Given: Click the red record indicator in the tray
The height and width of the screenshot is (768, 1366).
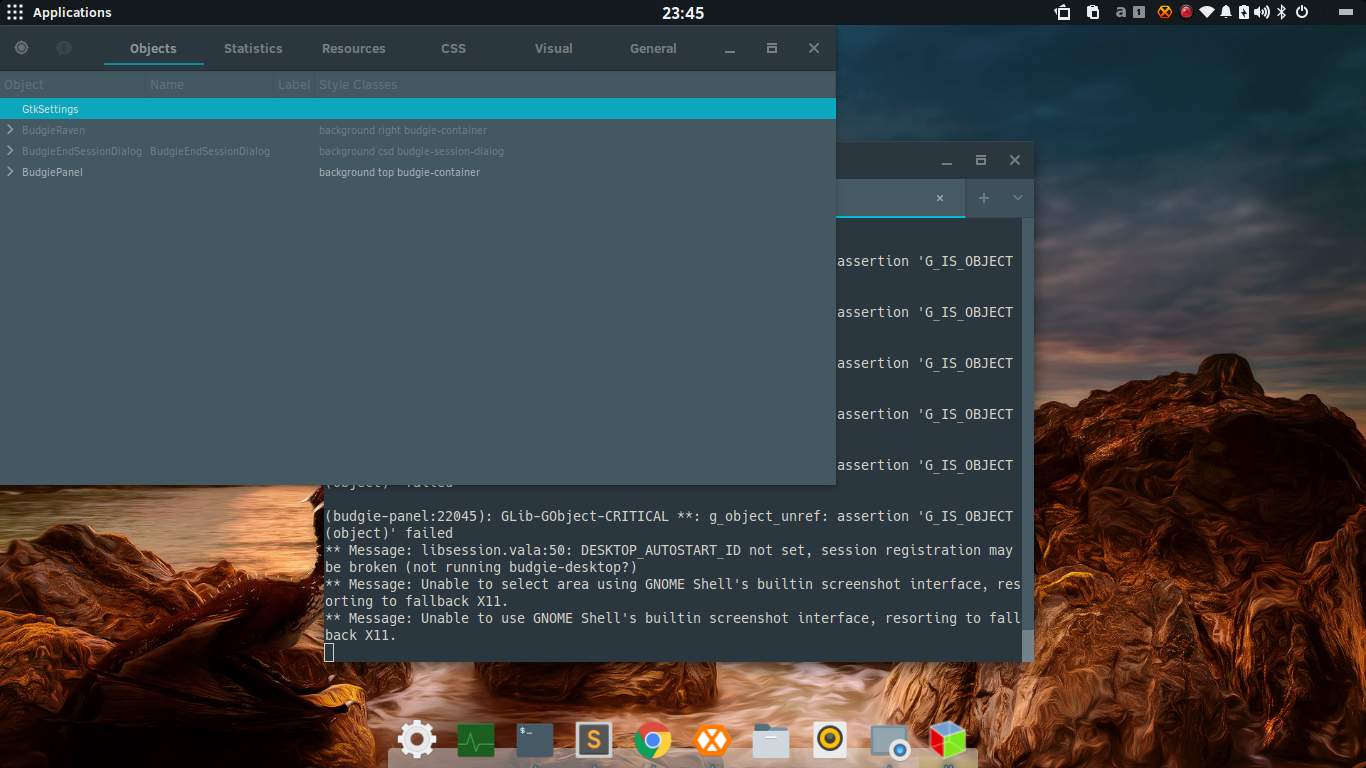Looking at the screenshot, I should click(x=1186, y=12).
